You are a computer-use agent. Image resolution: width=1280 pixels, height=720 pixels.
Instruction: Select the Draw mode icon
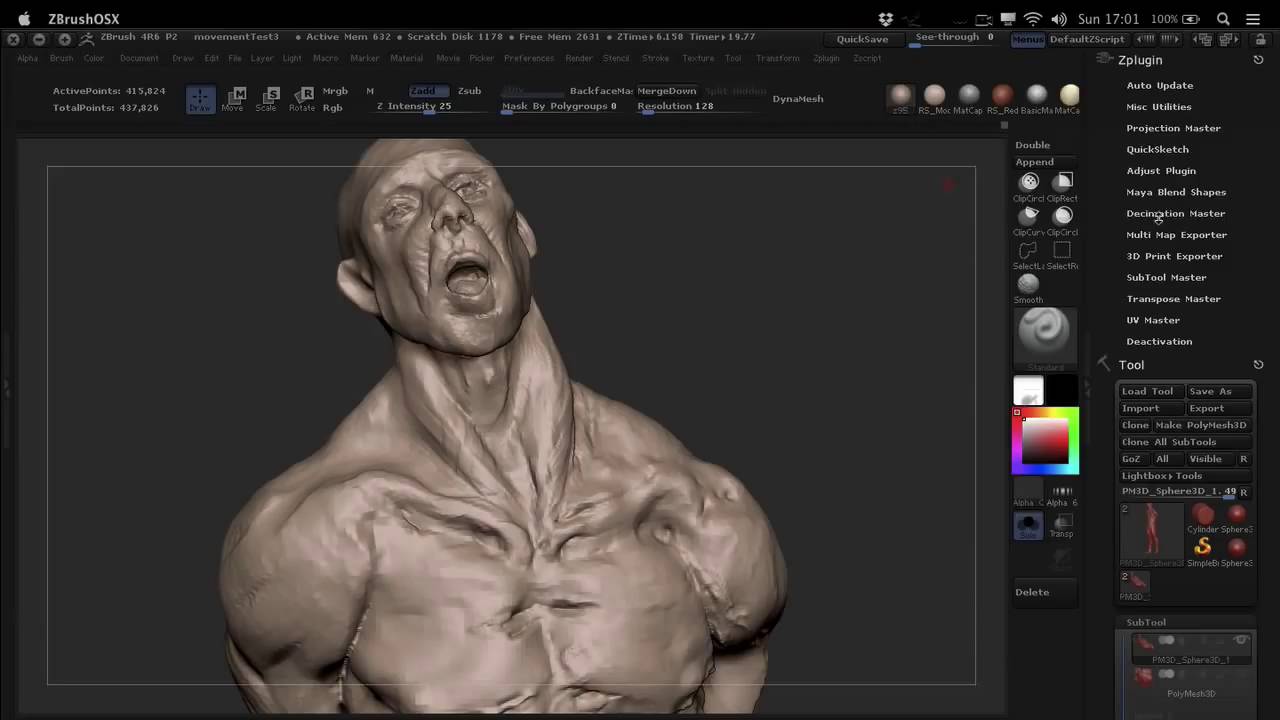coord(200,99)
